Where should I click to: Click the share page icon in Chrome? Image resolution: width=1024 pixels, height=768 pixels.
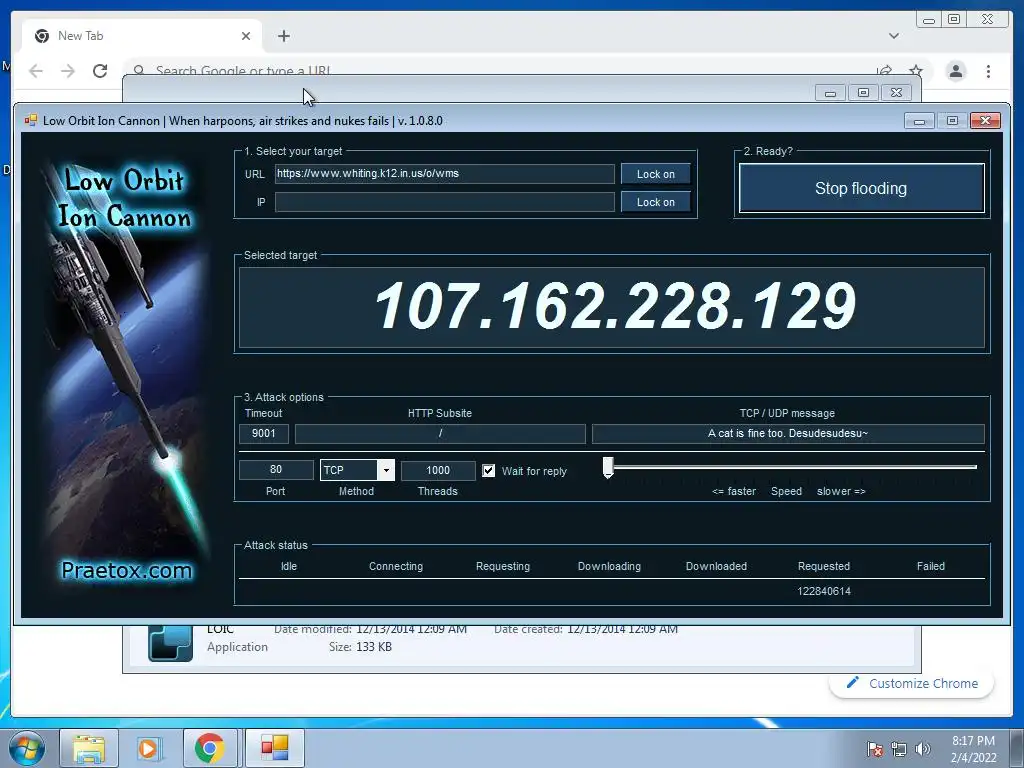[x=884, y=71]
